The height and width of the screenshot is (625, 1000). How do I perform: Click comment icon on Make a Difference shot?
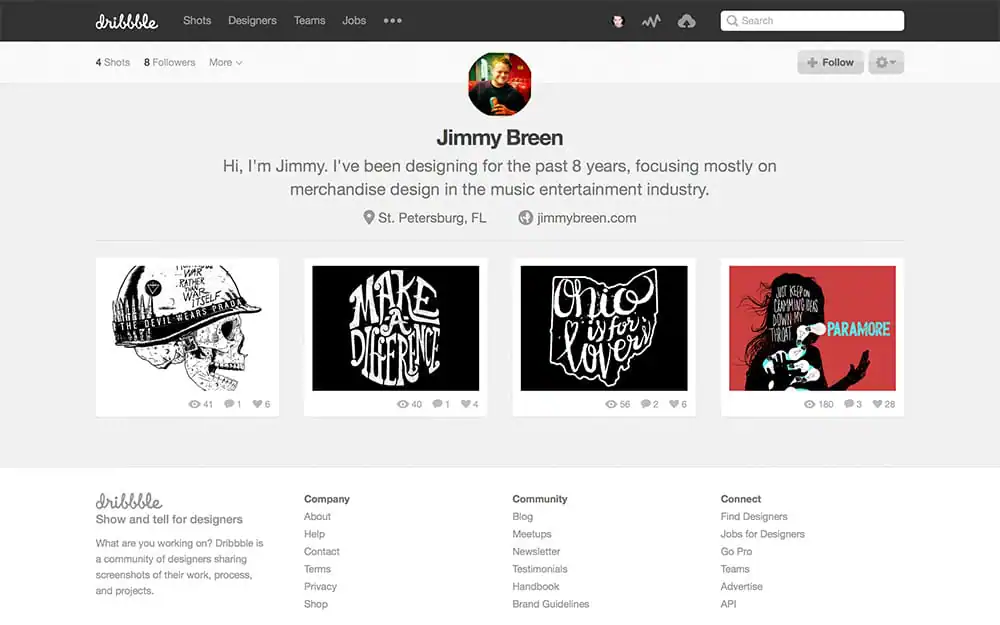coord(437,404)
